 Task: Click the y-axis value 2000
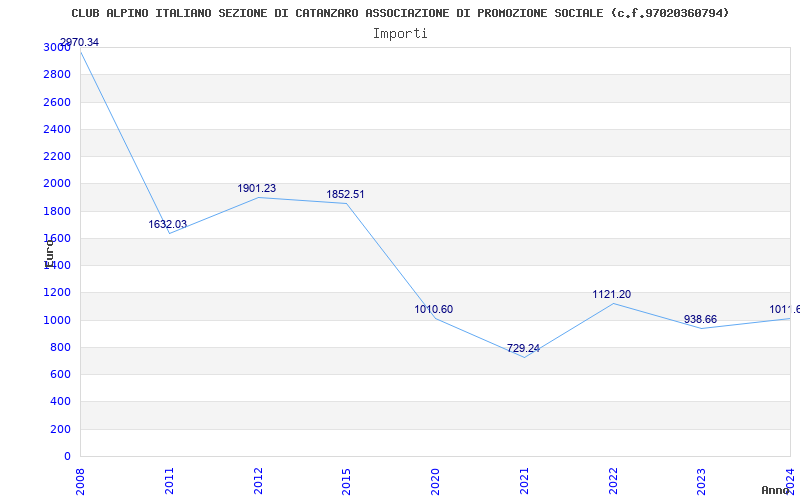57,184
